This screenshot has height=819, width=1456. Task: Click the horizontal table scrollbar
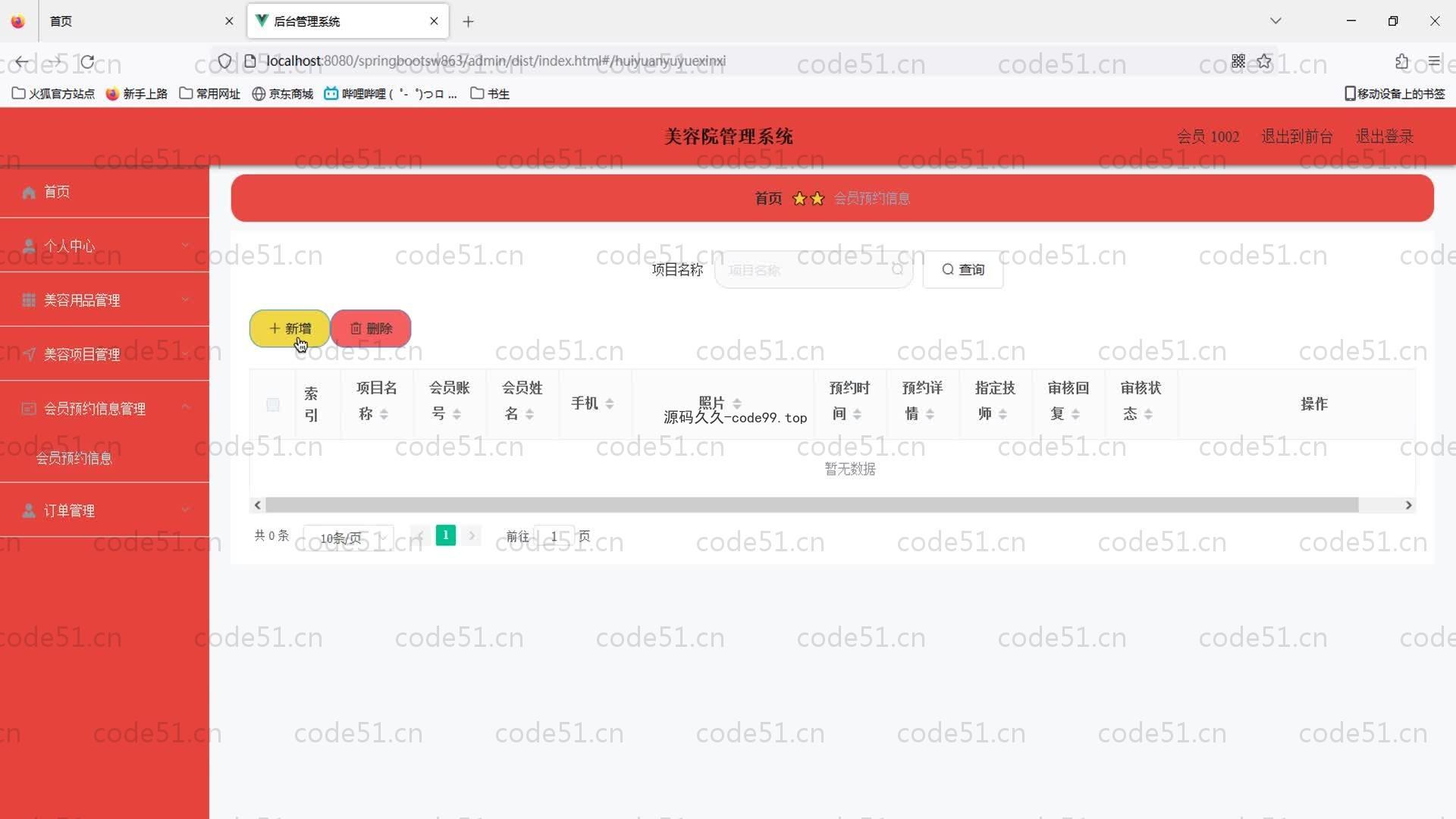pos(811,505)
